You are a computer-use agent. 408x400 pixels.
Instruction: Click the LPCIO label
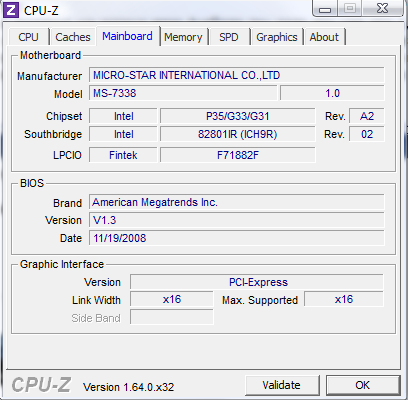[x=67, y=155]
